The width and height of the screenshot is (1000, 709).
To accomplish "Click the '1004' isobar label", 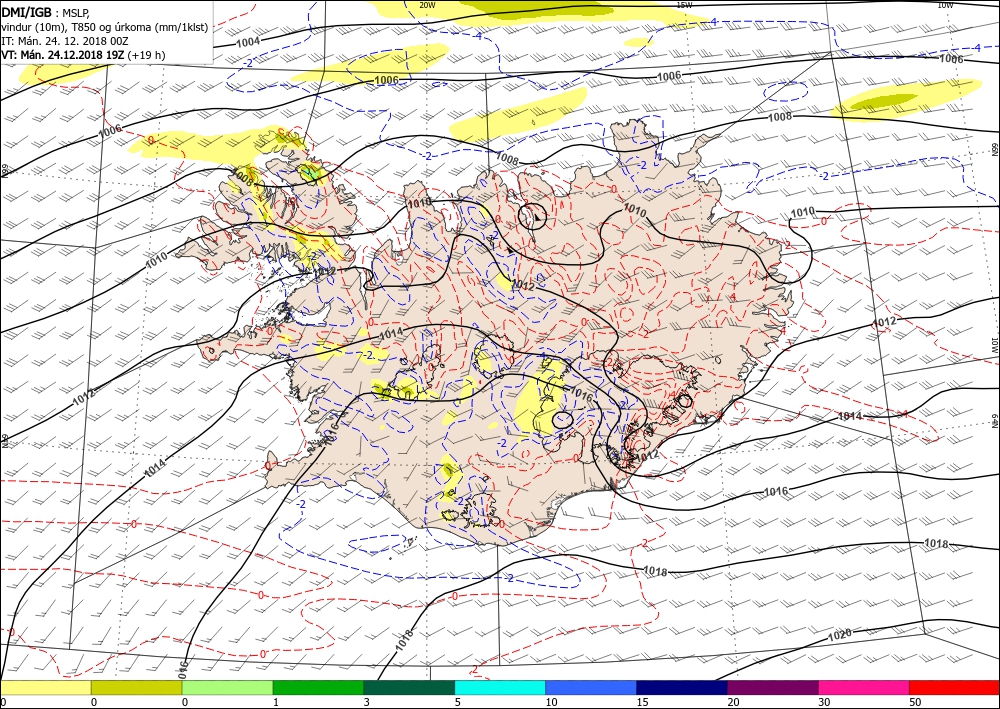I will pos(248,43).
